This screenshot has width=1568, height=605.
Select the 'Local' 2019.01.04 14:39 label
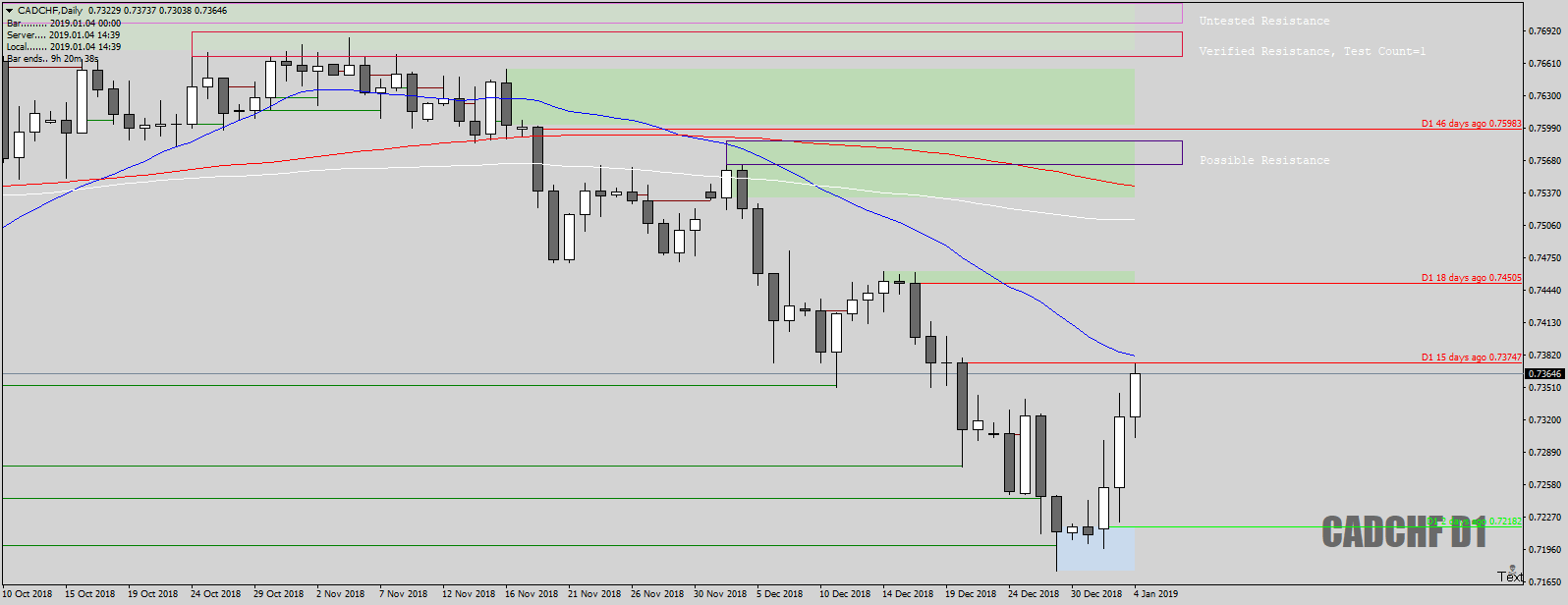(64, 46)
